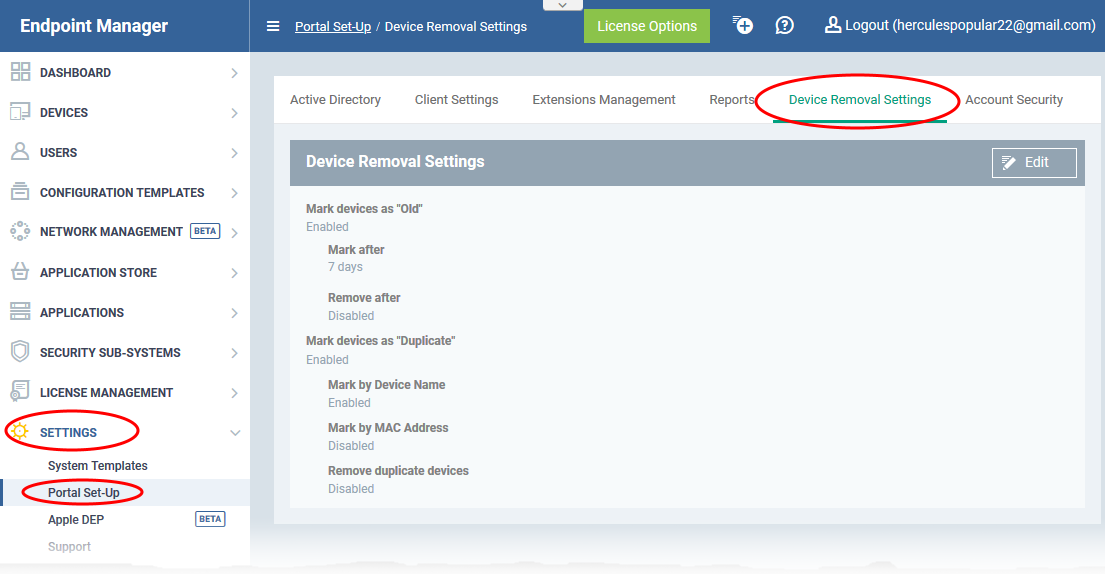
Task: Click the License Management certificate icon
Action: coord(20,392)
